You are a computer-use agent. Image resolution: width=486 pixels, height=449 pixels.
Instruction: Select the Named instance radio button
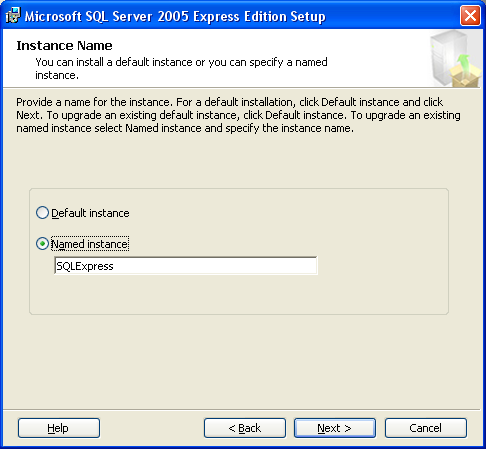pyautogui.click(x=42, y=244)
